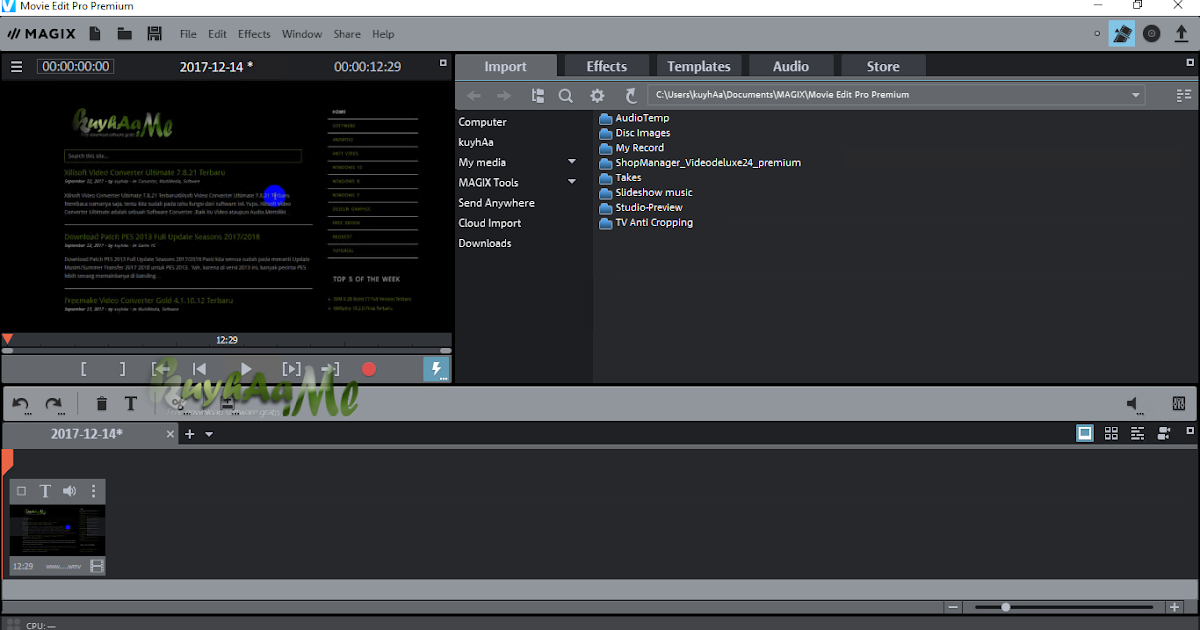Open Window menu
The height and width of the screenshot is (630, 1200).
coord(302,34)
